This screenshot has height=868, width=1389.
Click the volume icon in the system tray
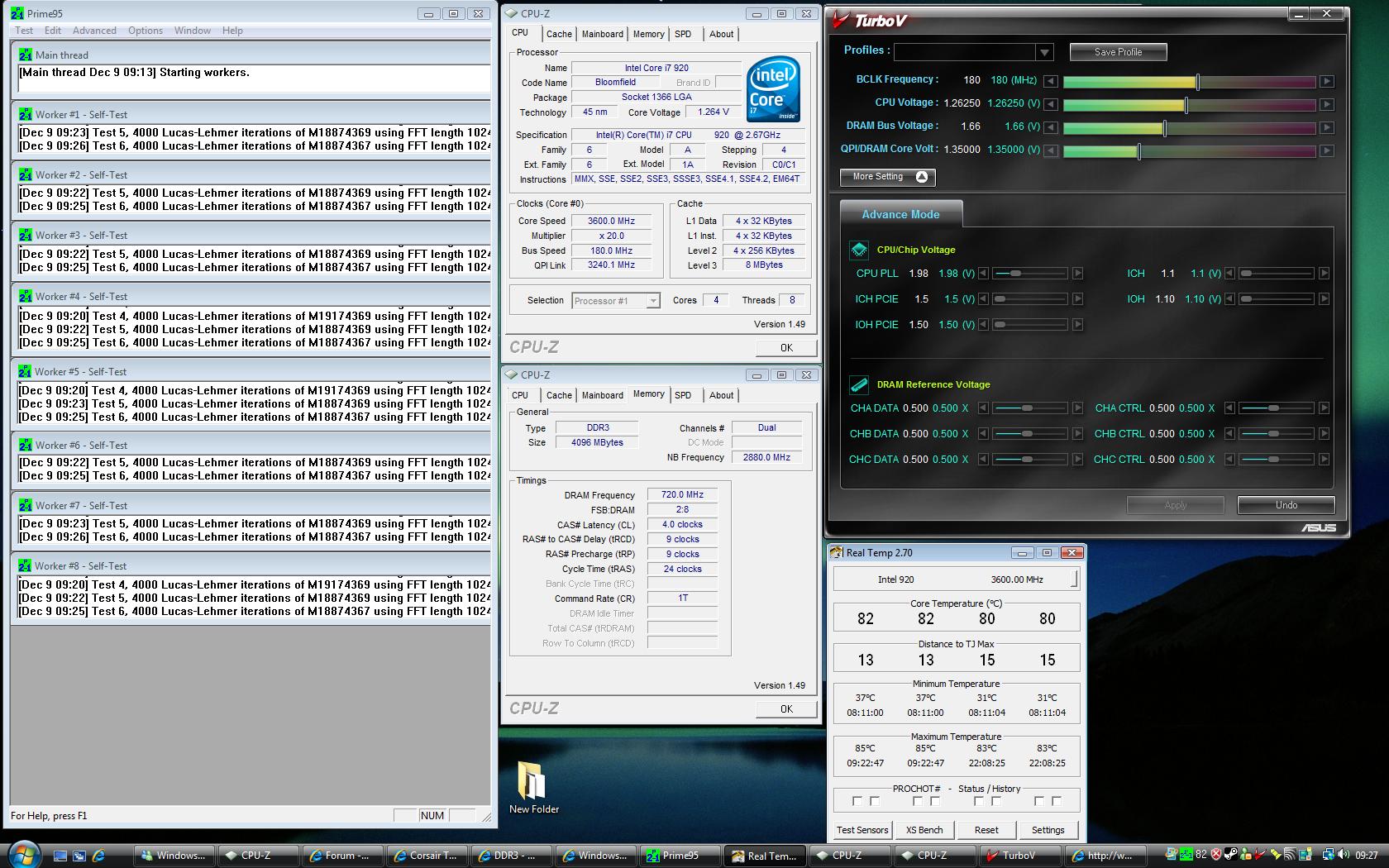1344,855
